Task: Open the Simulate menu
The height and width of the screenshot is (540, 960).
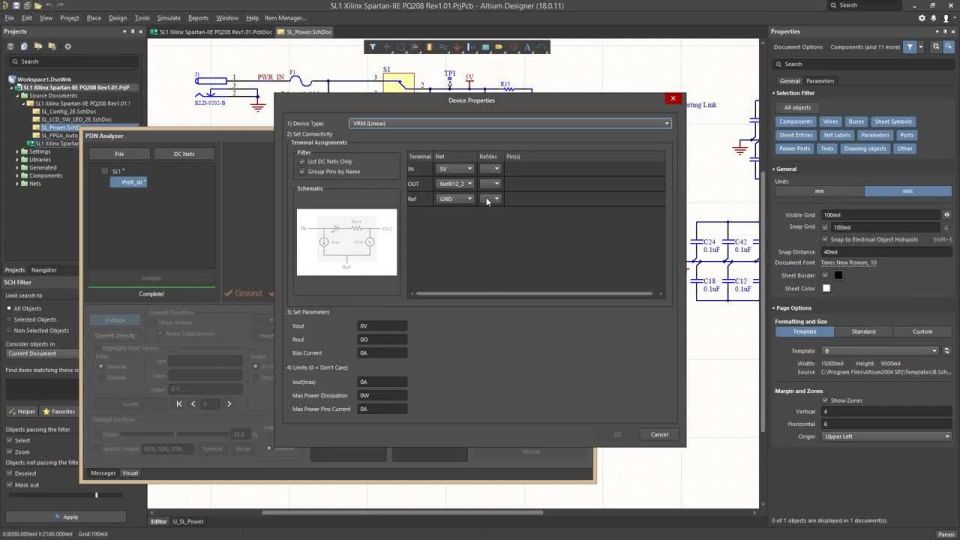Action: tap(168, 18)
